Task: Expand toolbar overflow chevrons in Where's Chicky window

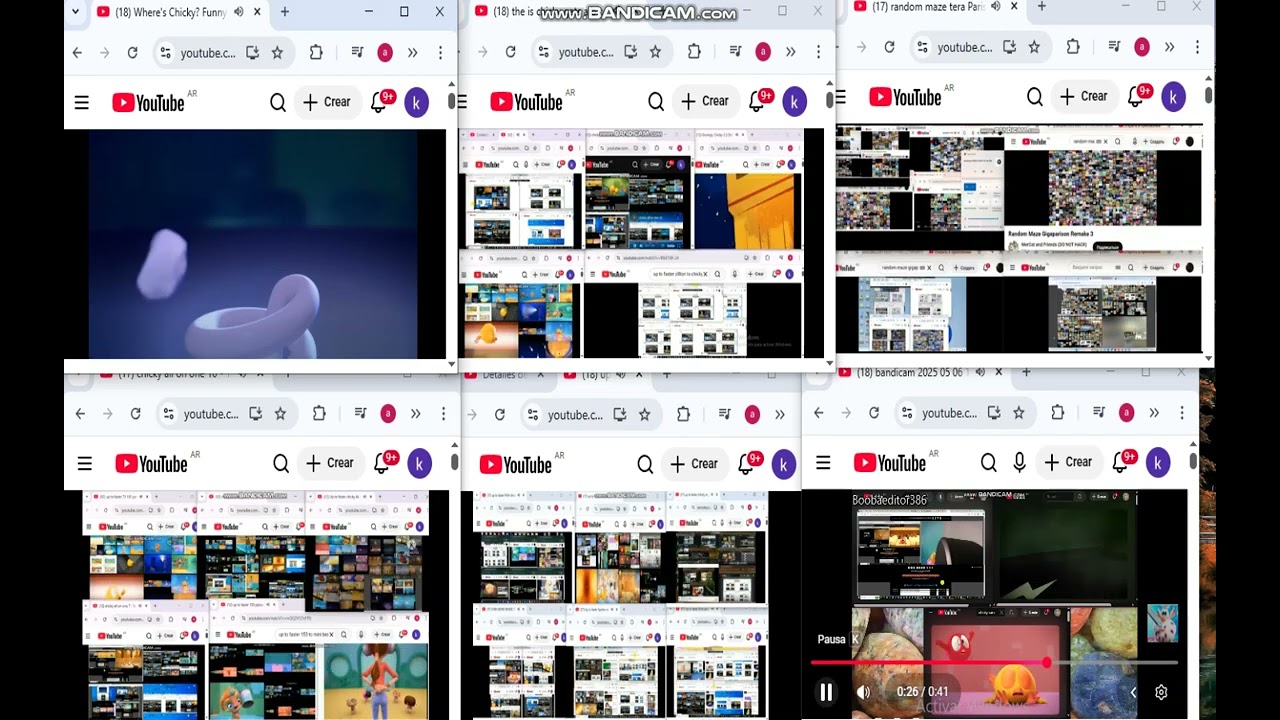Action: (412, 53)
